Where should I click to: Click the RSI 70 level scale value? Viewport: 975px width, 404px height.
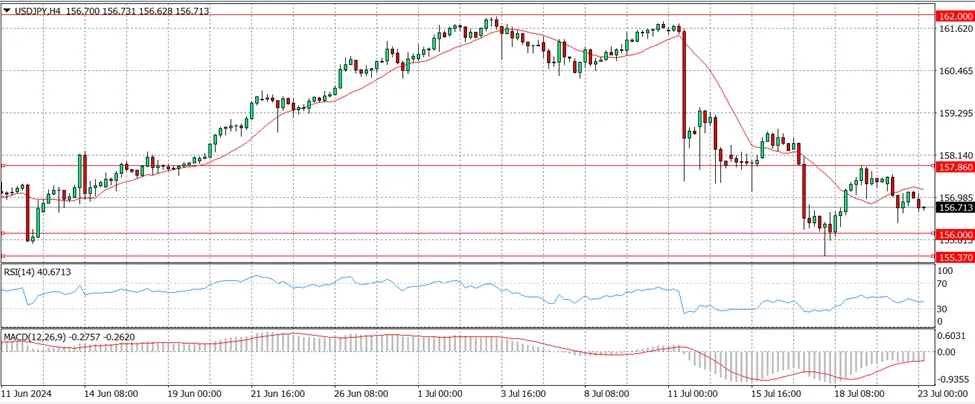(x=945, y=284)
